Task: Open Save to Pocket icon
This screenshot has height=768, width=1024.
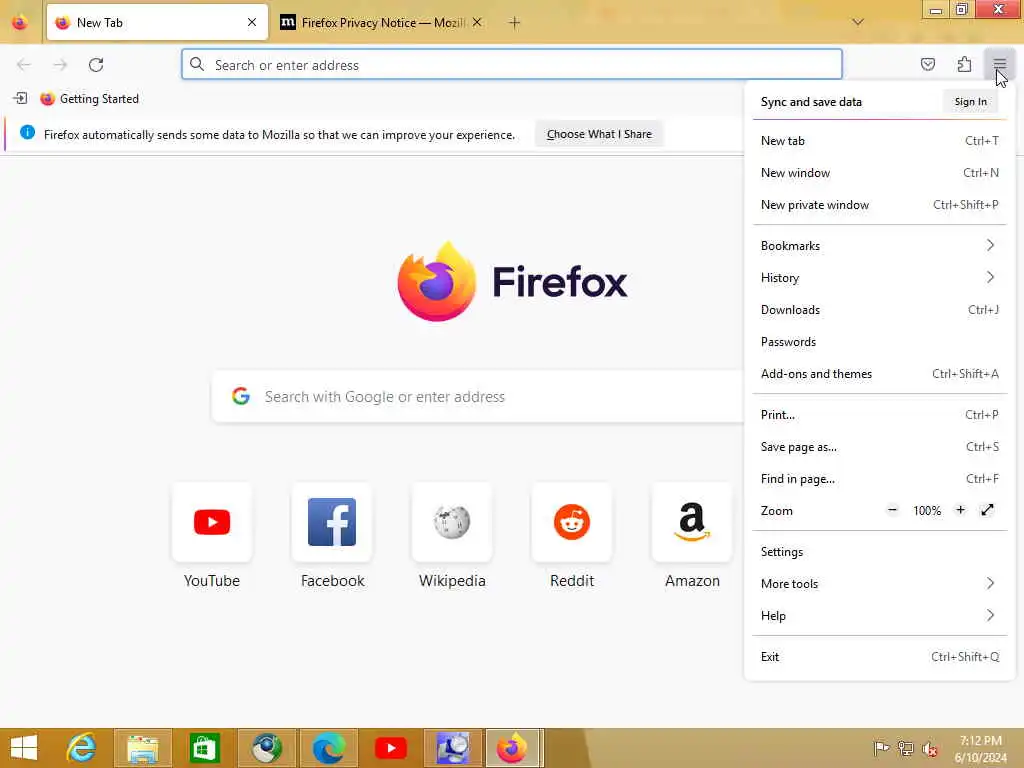Action: click(927, 64)
